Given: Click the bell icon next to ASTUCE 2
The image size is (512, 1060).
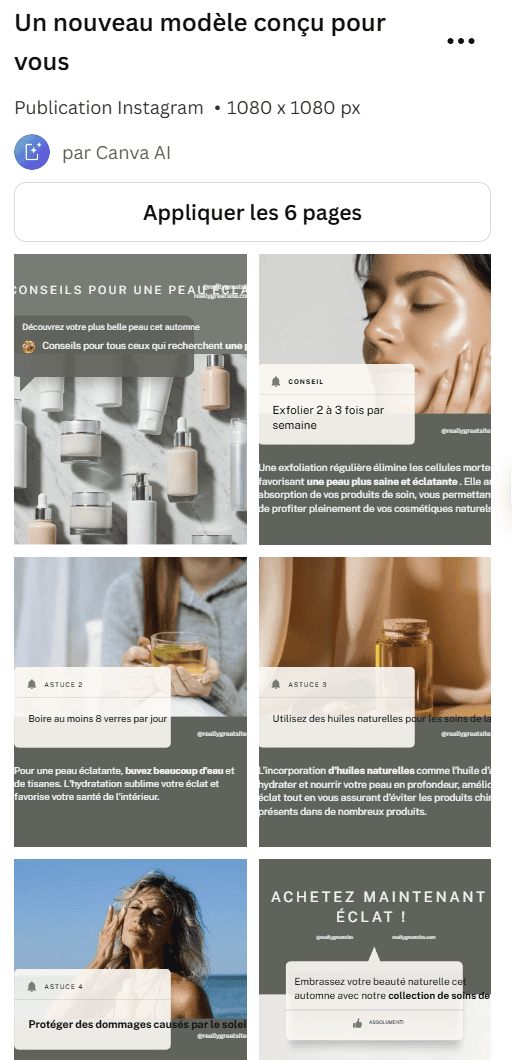Looking at the screenshot, I should pos(31,684).
